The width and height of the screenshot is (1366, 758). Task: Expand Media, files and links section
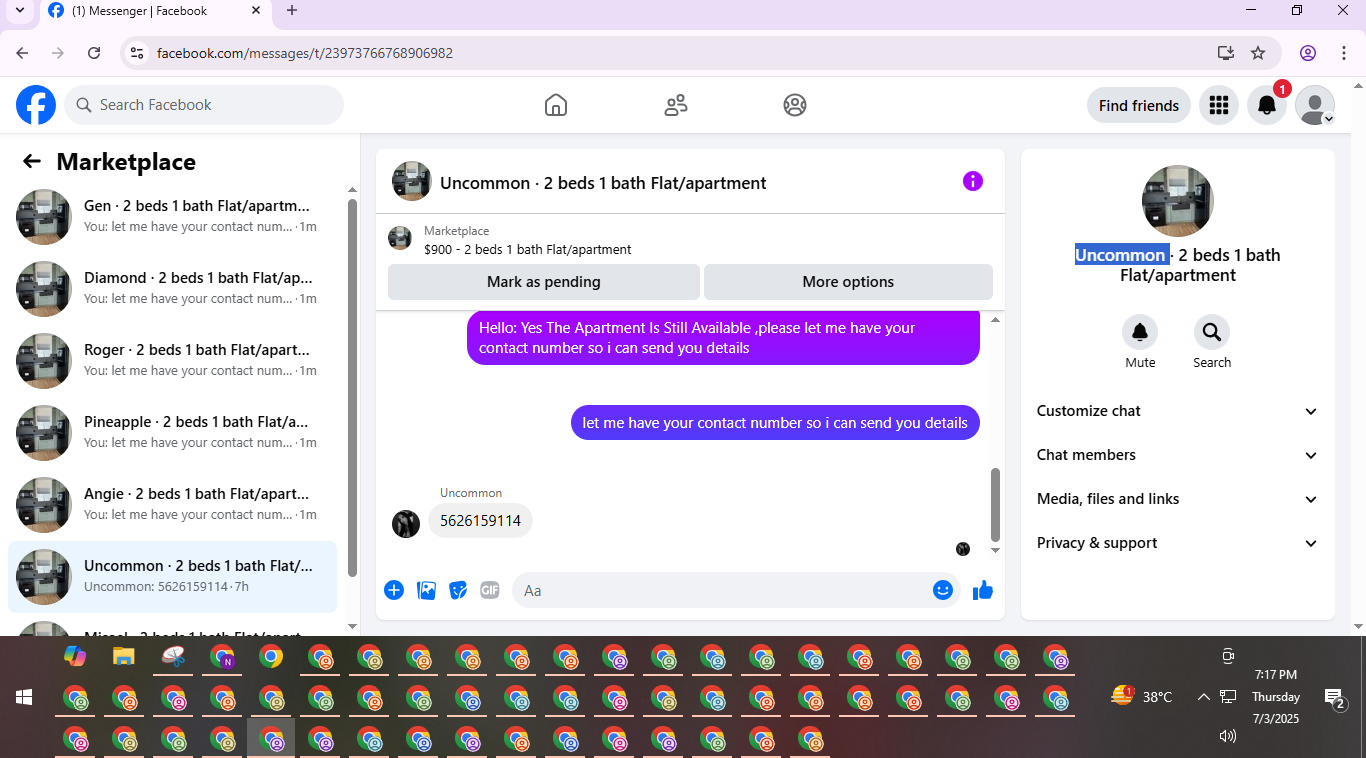(1178, 499)
